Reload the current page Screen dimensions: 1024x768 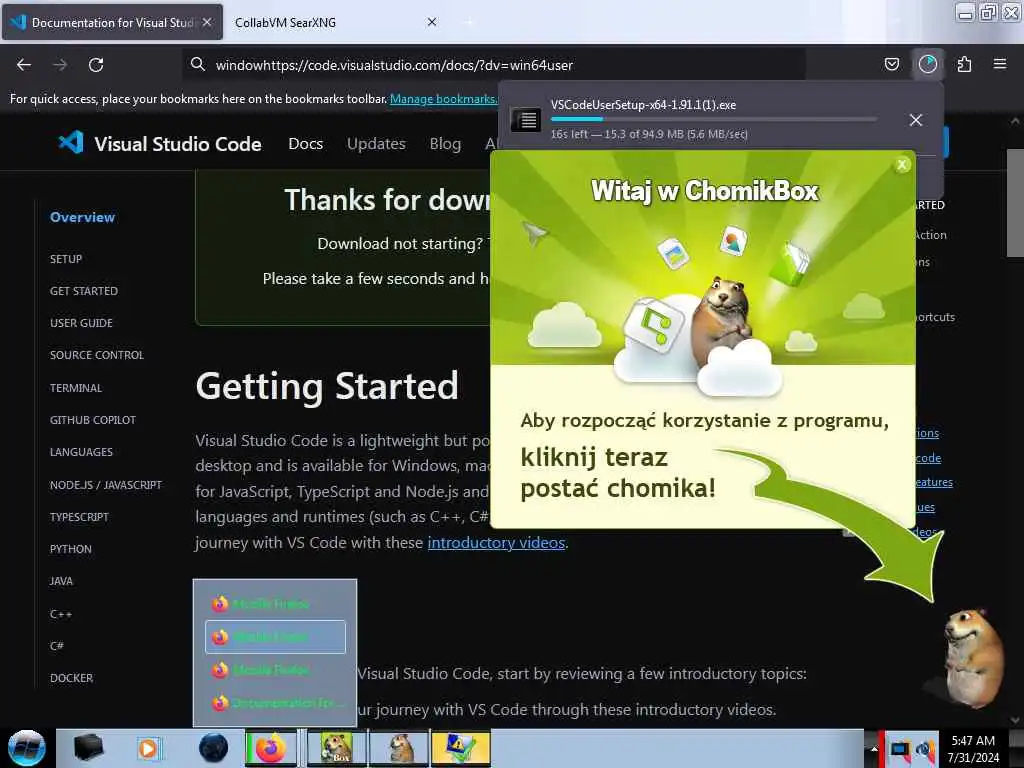point(96,65)
